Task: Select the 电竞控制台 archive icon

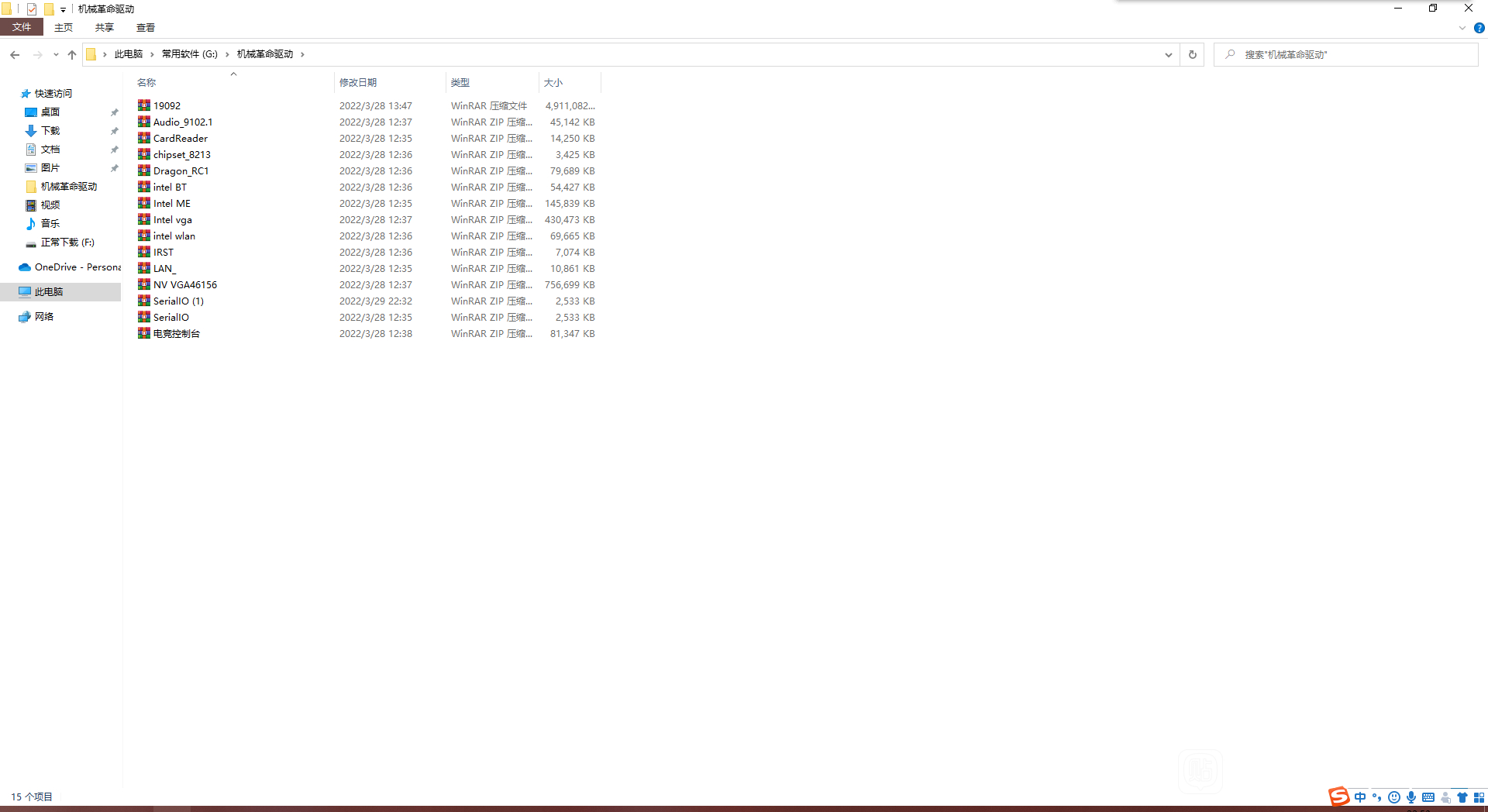Action: click(144, 333)
